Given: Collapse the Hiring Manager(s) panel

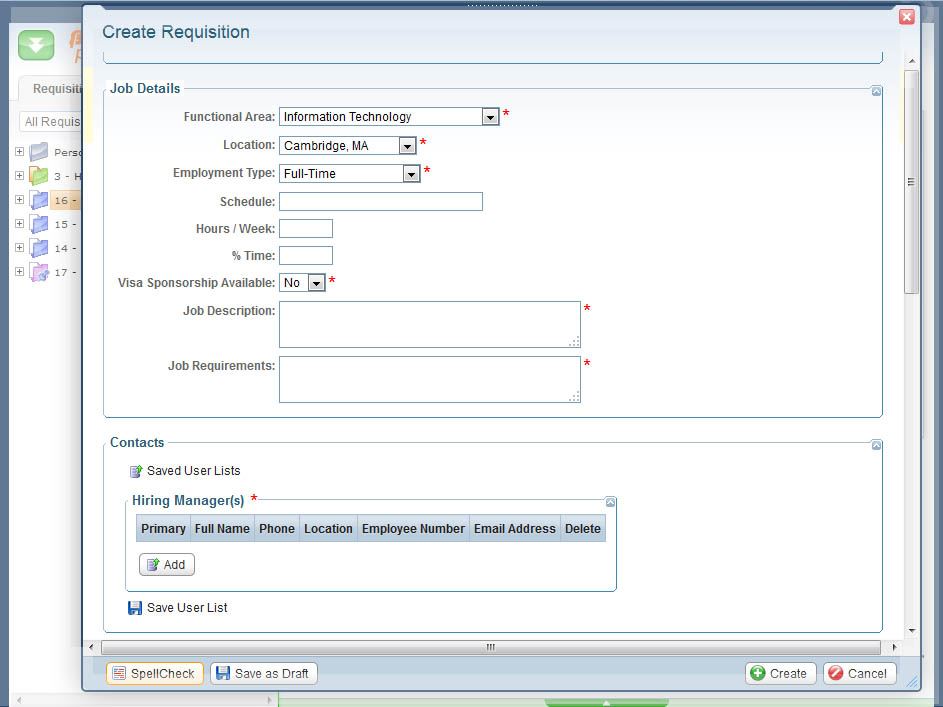Looking at the screenshot, I should click(x=610, y=502).
